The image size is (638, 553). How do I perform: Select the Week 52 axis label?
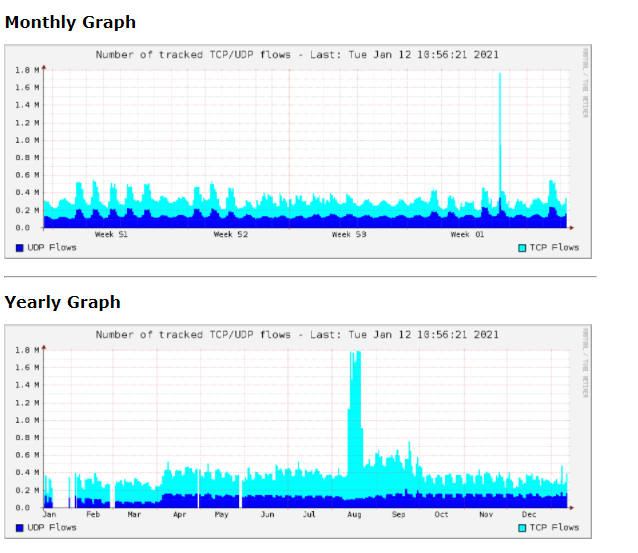click(231, 234)
